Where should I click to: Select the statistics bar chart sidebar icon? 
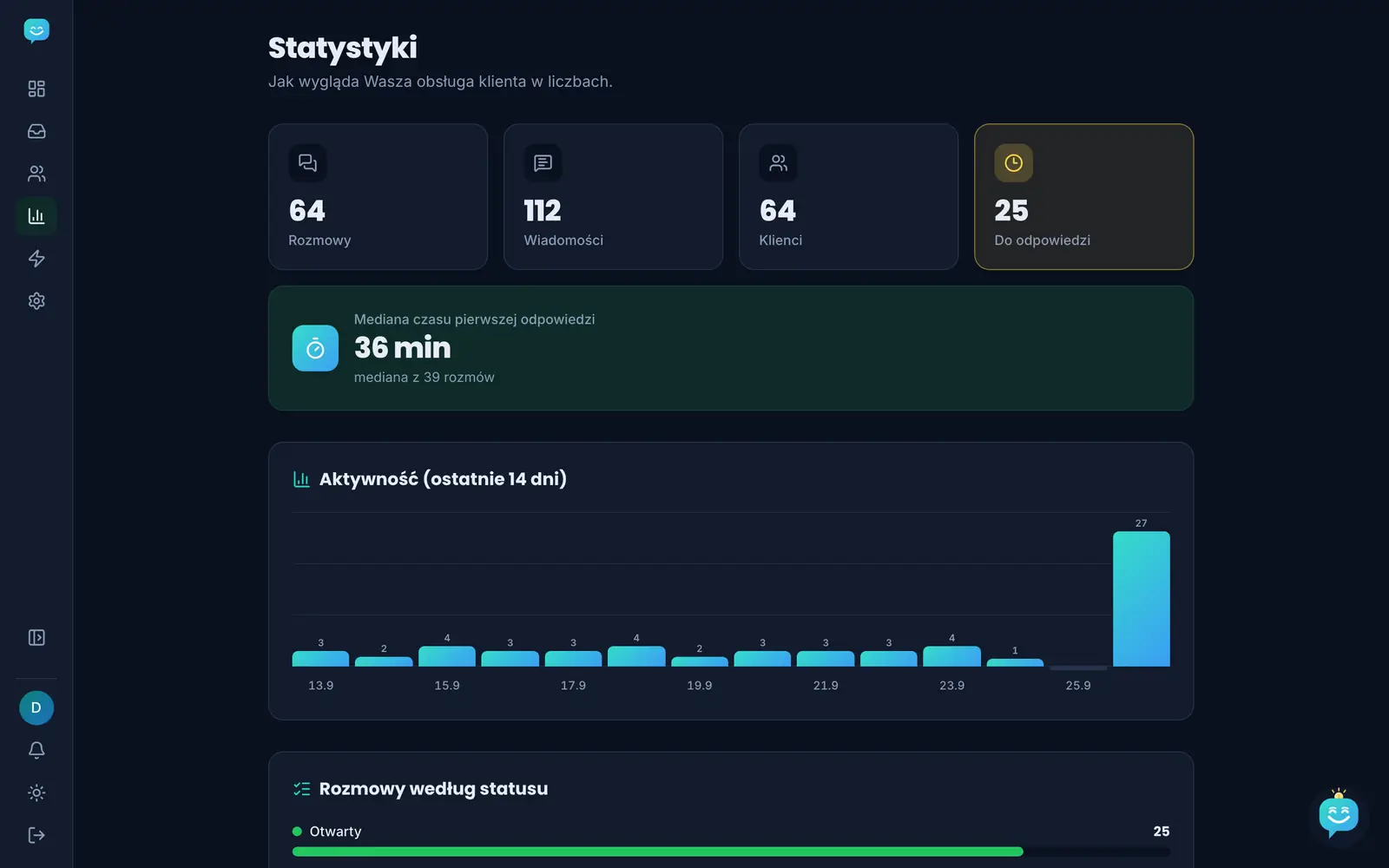pos(36,216)
